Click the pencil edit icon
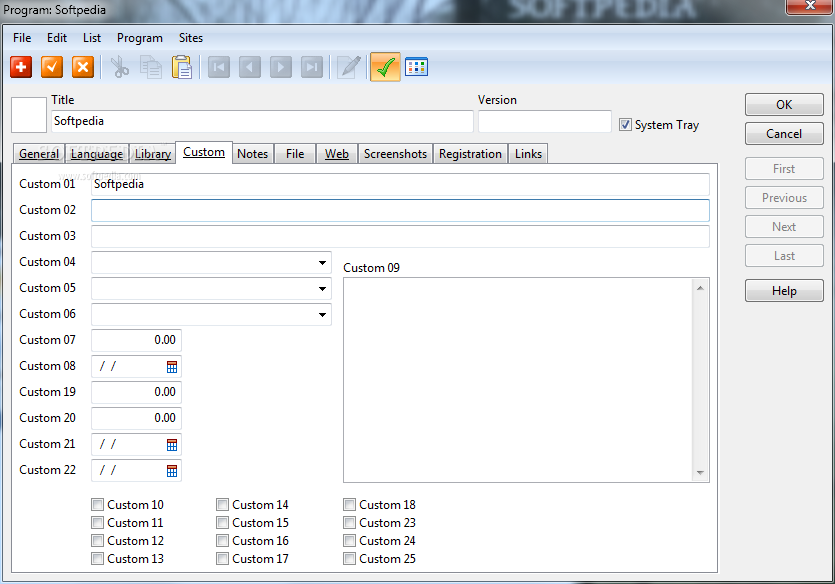 click(x=349, y=67)
